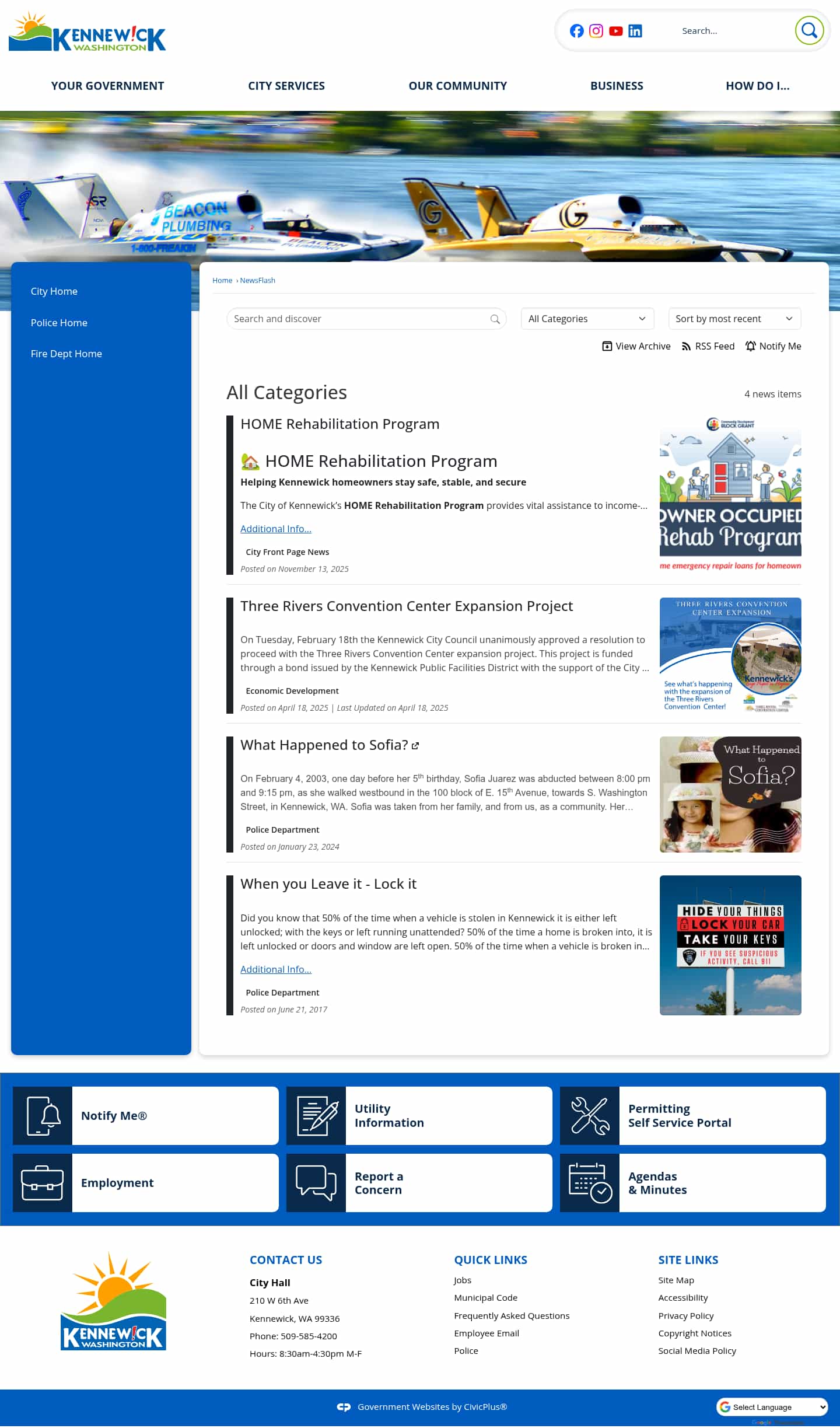
Task: Click the magnifier in Search and discover box
Action: click(x=495, y=319)
